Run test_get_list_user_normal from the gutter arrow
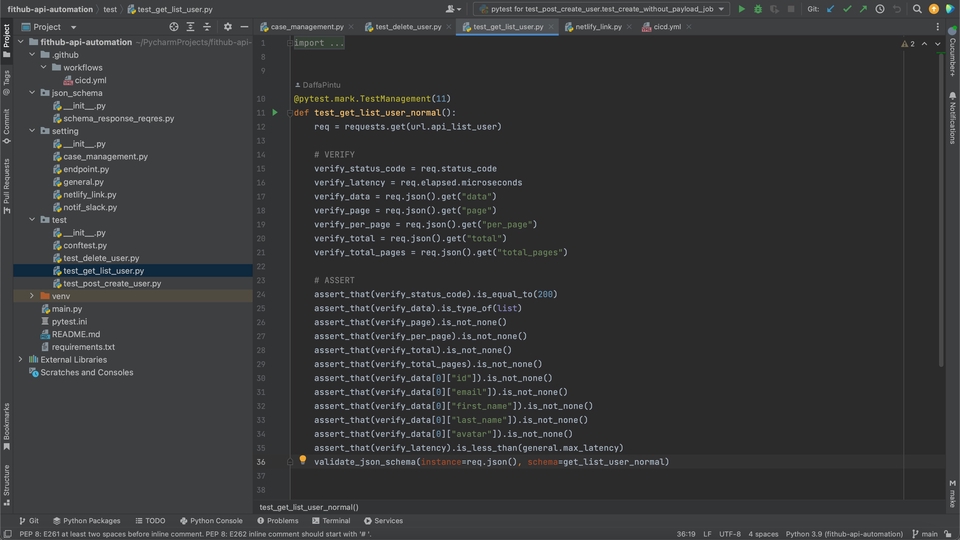 coord(275,113)
